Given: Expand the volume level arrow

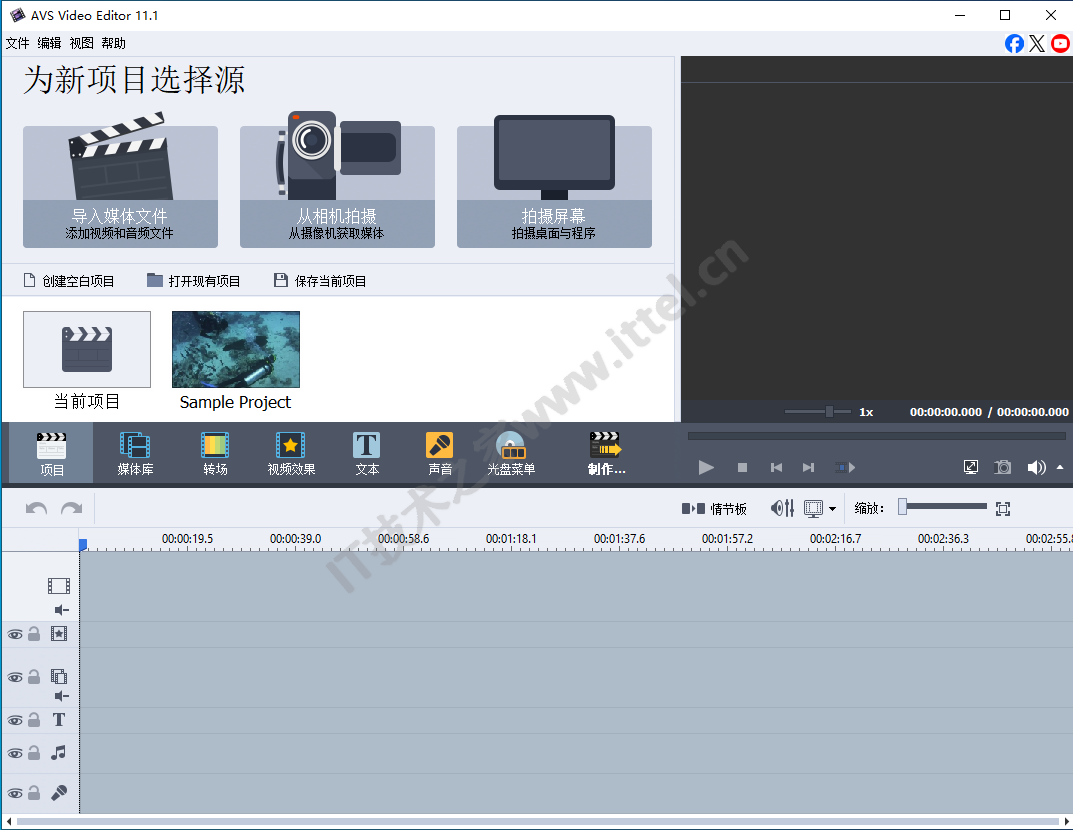Looking at the screenshot, I should [x=1060, y=467].
